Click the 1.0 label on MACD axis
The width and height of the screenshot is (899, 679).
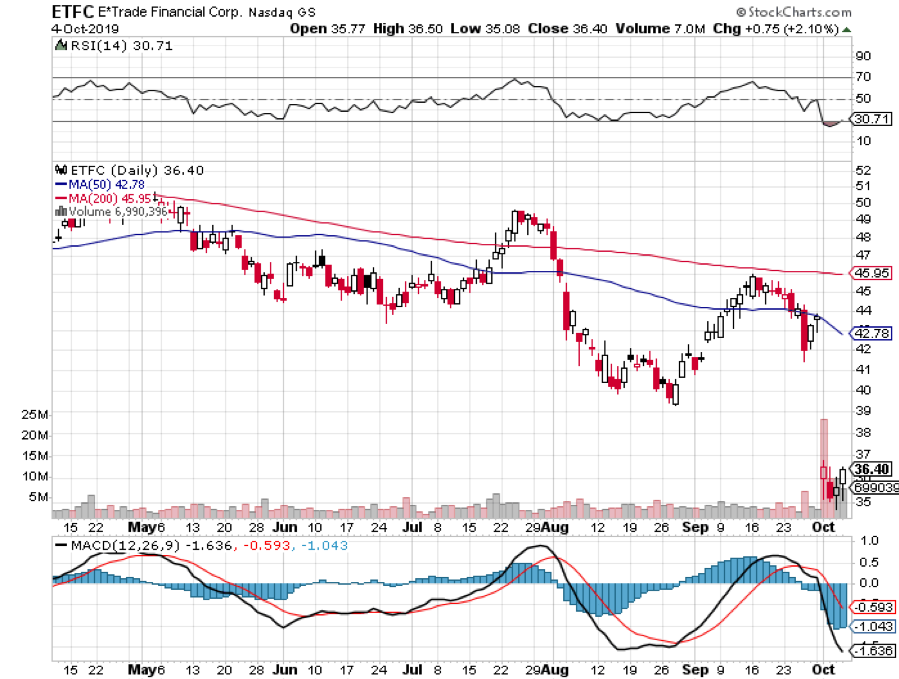(x=869, y=541)
